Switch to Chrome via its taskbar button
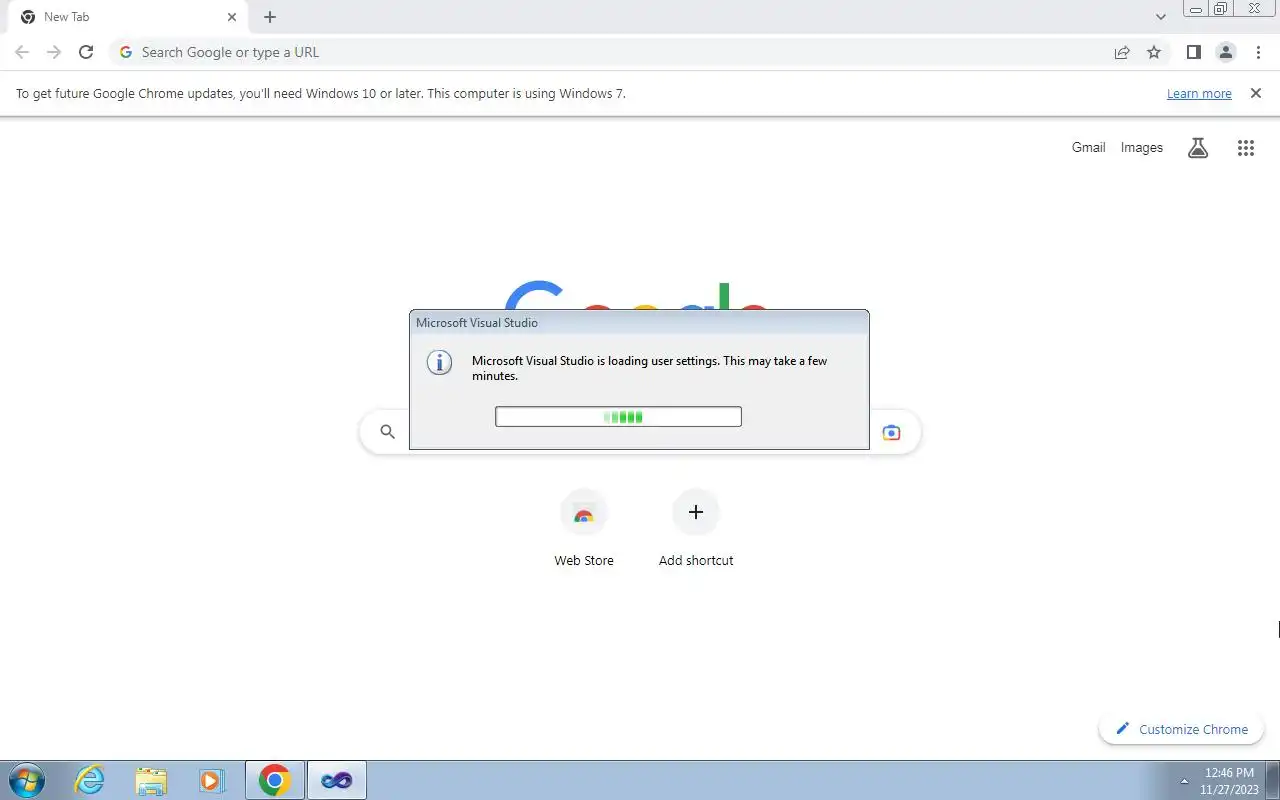 pyautogui.click(x=274, y=780)
